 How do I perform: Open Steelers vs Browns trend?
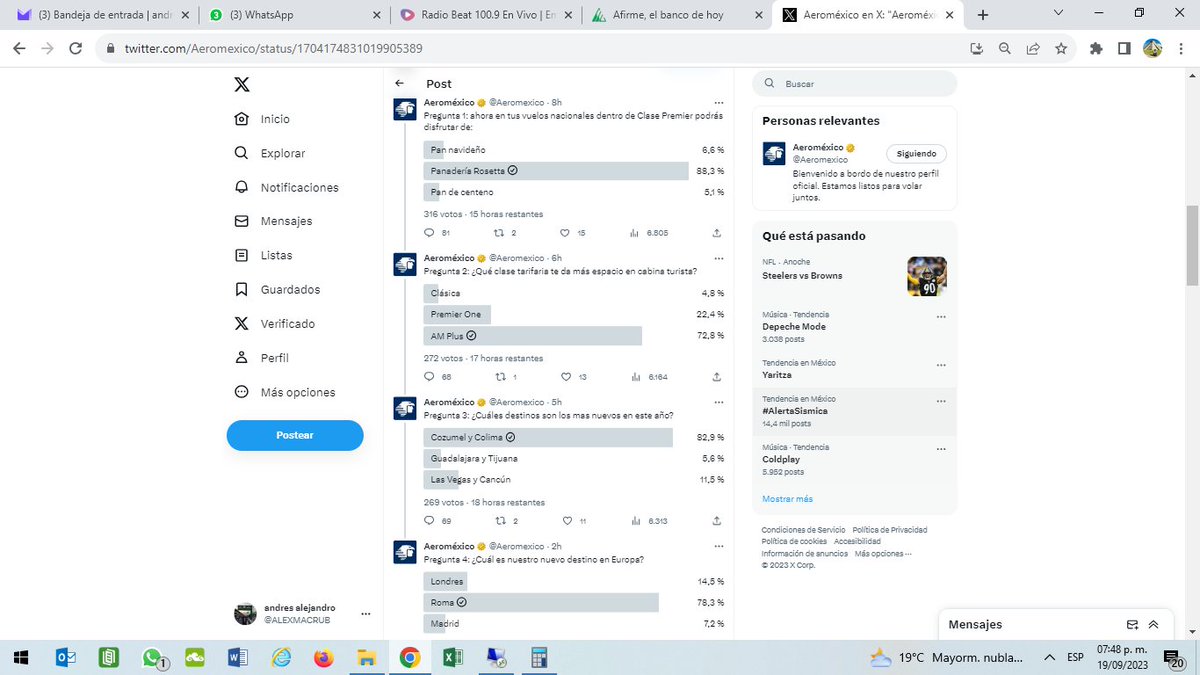pyautogui.click(x=854, y=275)
